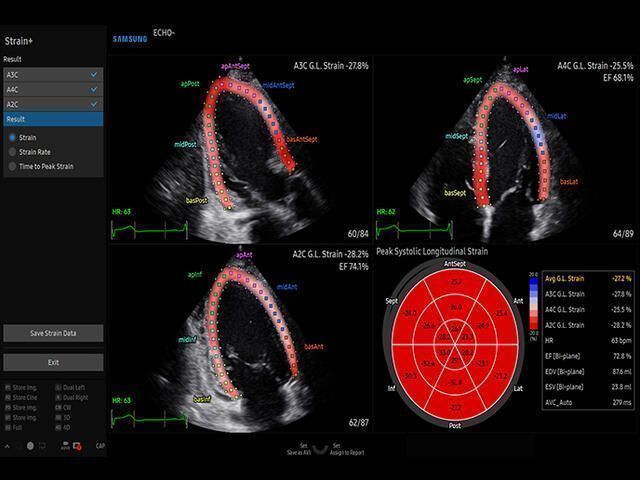This screenshot has height=480, width=640.
Task: Click the Store Cine shortcut icon
Action: pos(9,395)
